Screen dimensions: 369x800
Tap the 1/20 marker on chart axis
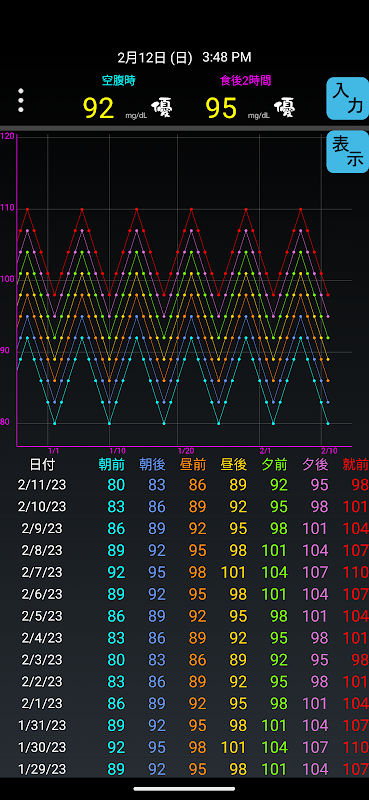tap(186, 451)
